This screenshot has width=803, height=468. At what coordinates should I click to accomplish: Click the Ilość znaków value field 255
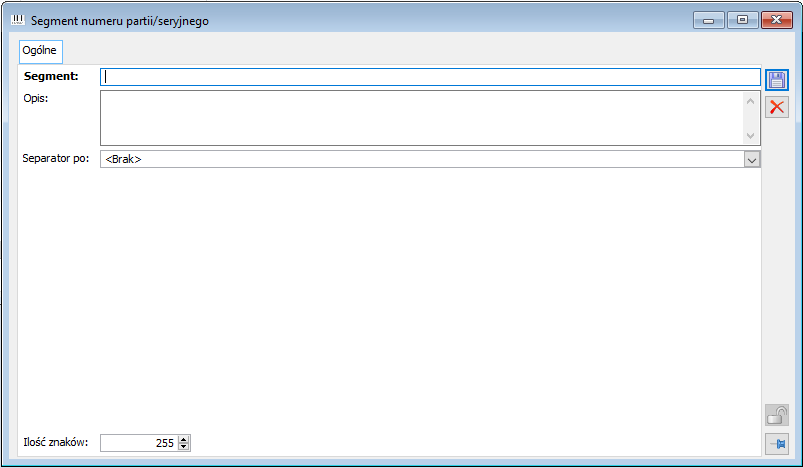tap(139, 443)
